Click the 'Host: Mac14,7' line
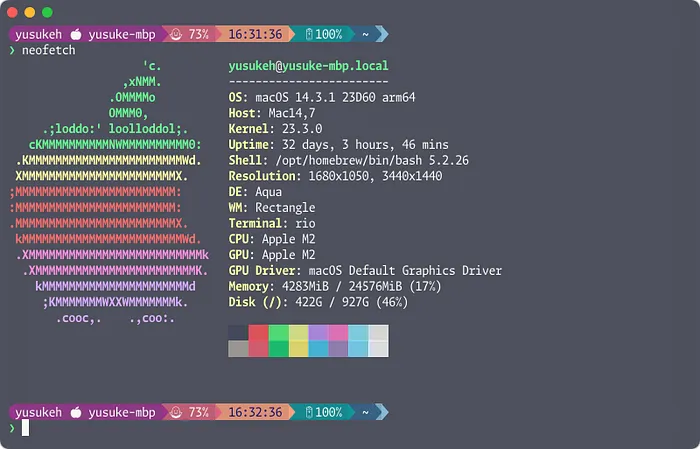Image resolution: width=700 pixels, height=449 pixels. [x=272, y=113]
